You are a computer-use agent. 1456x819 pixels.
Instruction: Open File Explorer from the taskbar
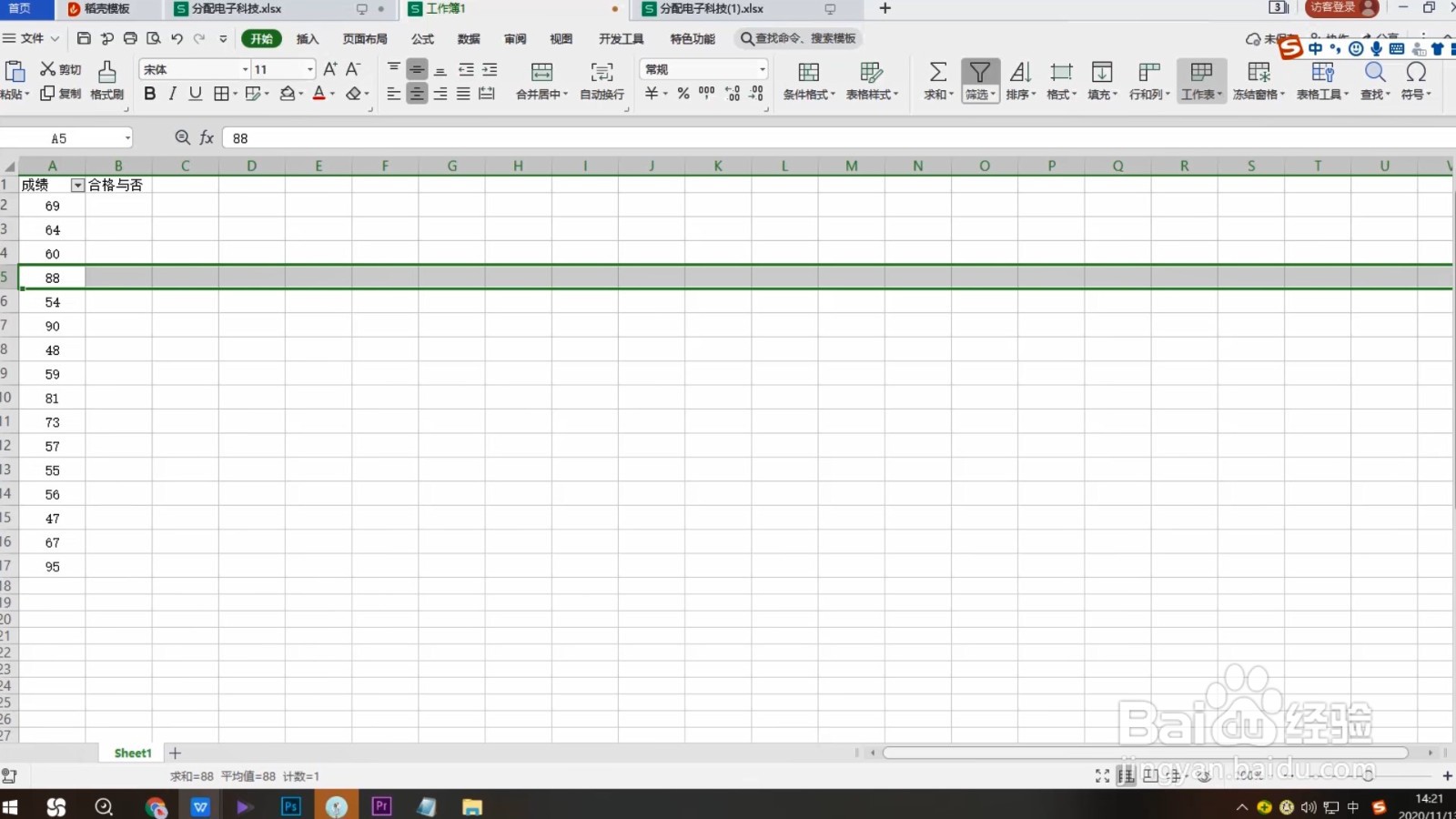click(471, 806)
